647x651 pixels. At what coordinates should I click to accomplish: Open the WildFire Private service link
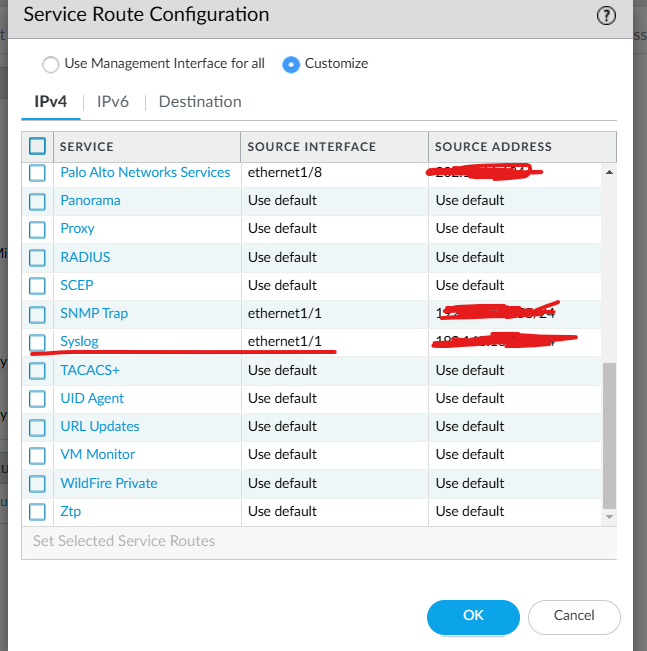(x=109, y=483)
